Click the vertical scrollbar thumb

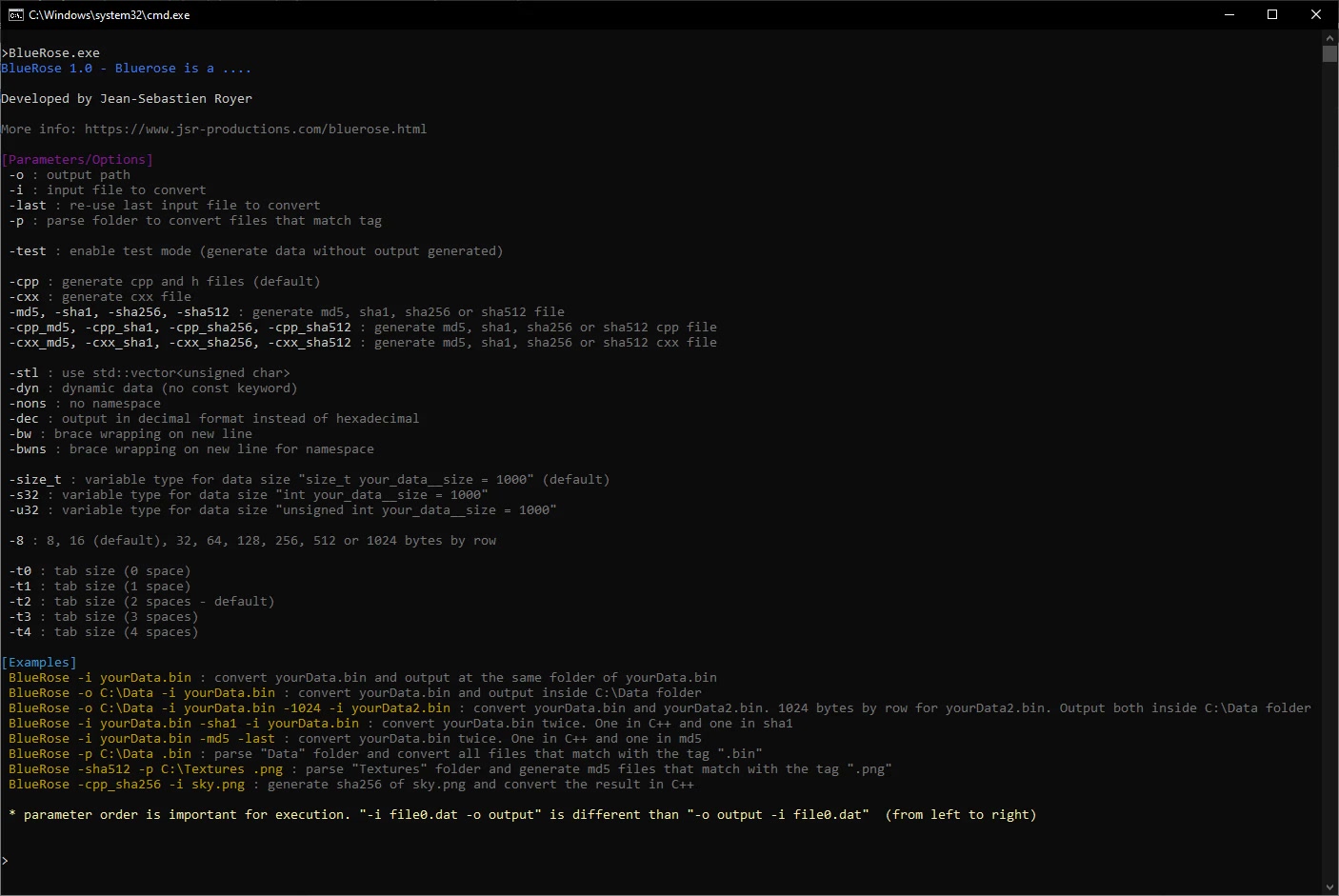[x=1330, y=53]
